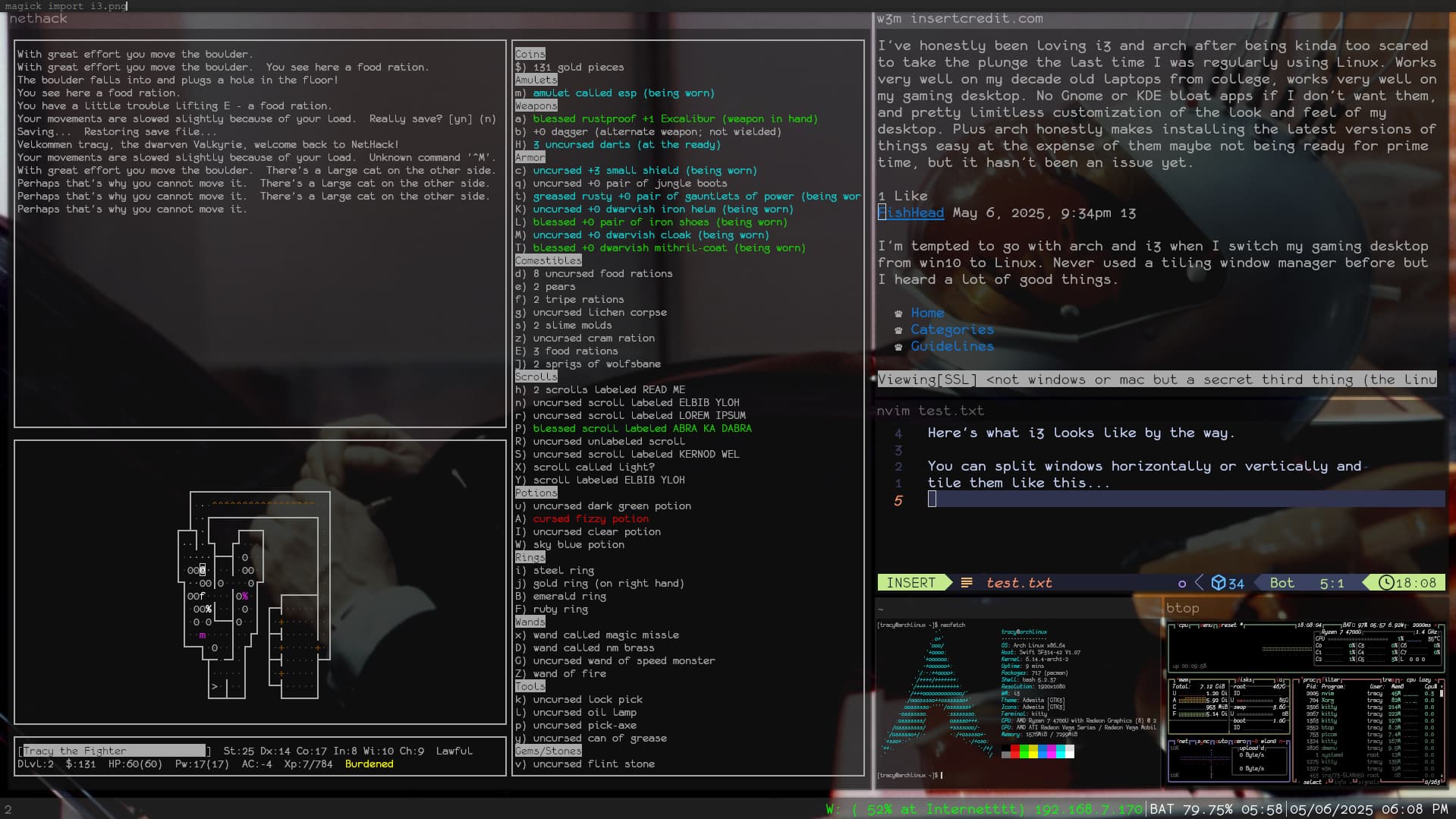
Task: Focus the nethack window title
Action: click(x=39, y=19)
